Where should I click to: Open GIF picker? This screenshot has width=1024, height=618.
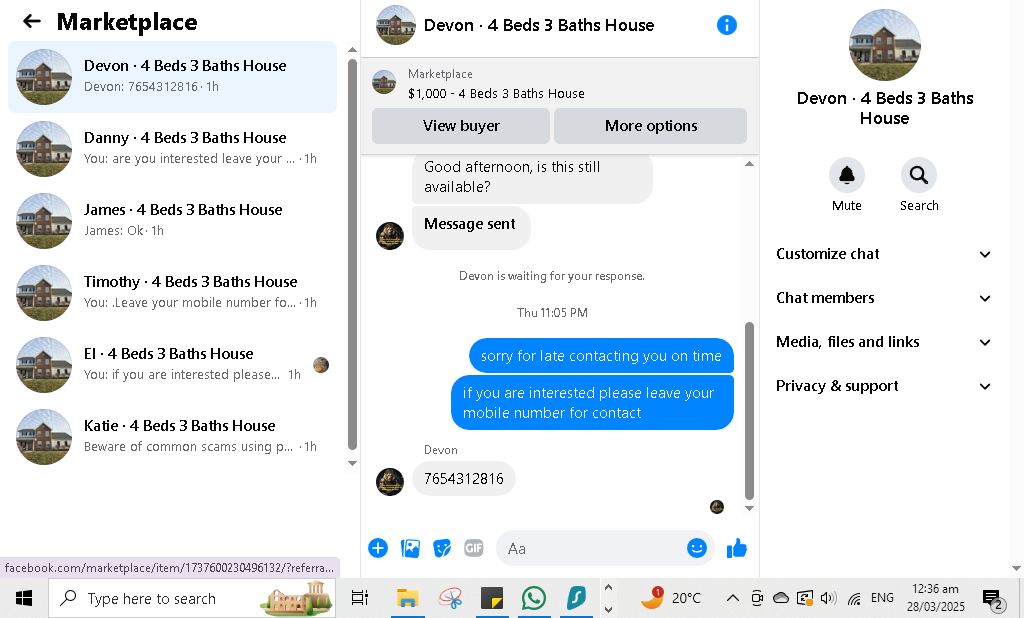pyautogui.click(x=474, y=548)
